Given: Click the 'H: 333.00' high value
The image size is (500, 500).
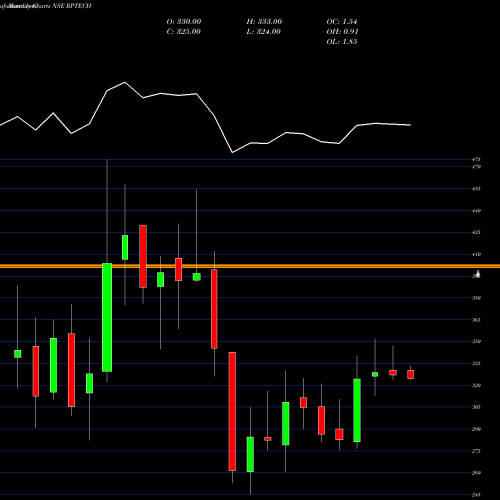Looking at the screenshot, I should (264, 22).
